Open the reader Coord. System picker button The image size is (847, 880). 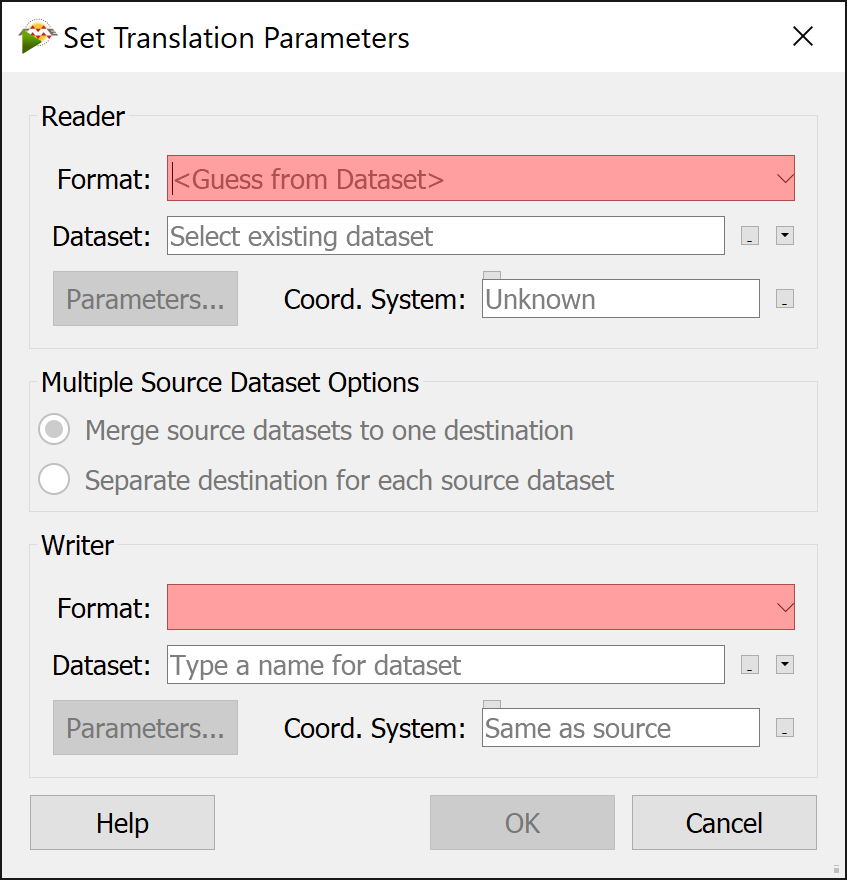pos(785,299)
